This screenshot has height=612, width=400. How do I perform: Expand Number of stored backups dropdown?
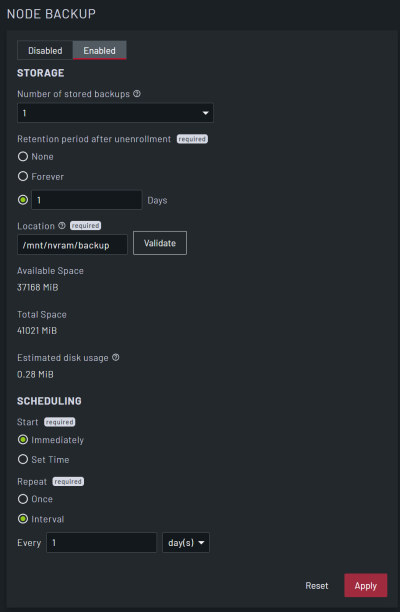point(116,113)
